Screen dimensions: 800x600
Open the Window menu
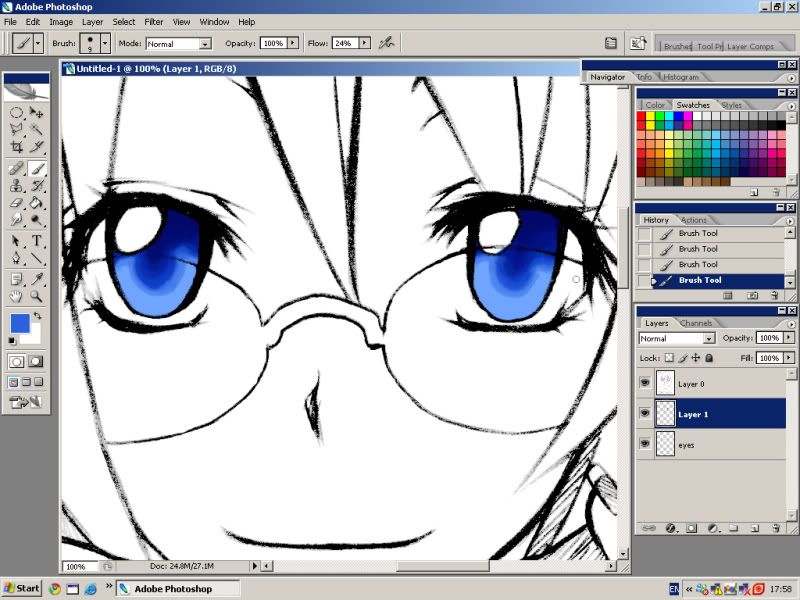click(x=214, y=22)
